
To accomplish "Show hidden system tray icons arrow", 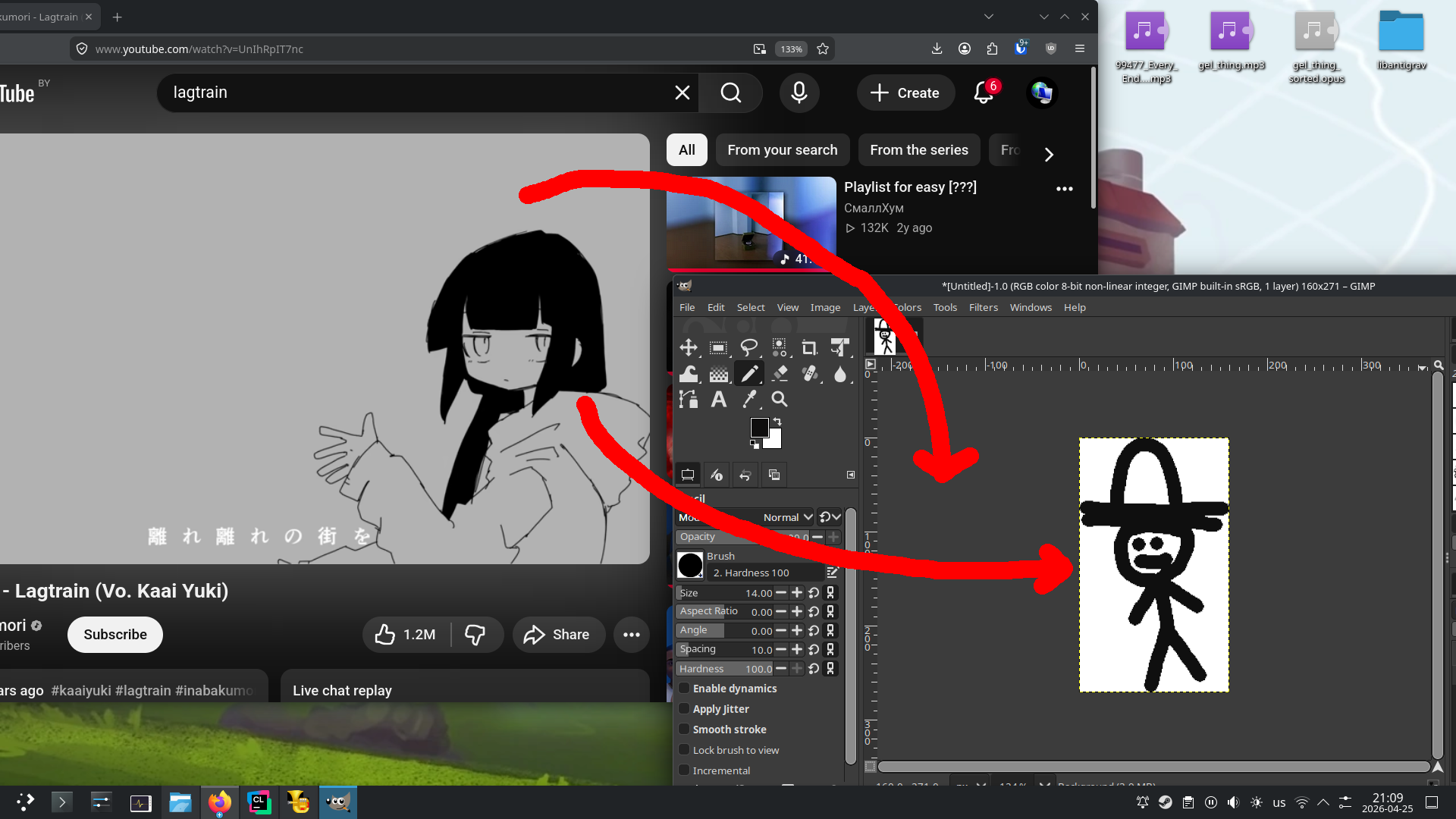I will pos(1323,802).
